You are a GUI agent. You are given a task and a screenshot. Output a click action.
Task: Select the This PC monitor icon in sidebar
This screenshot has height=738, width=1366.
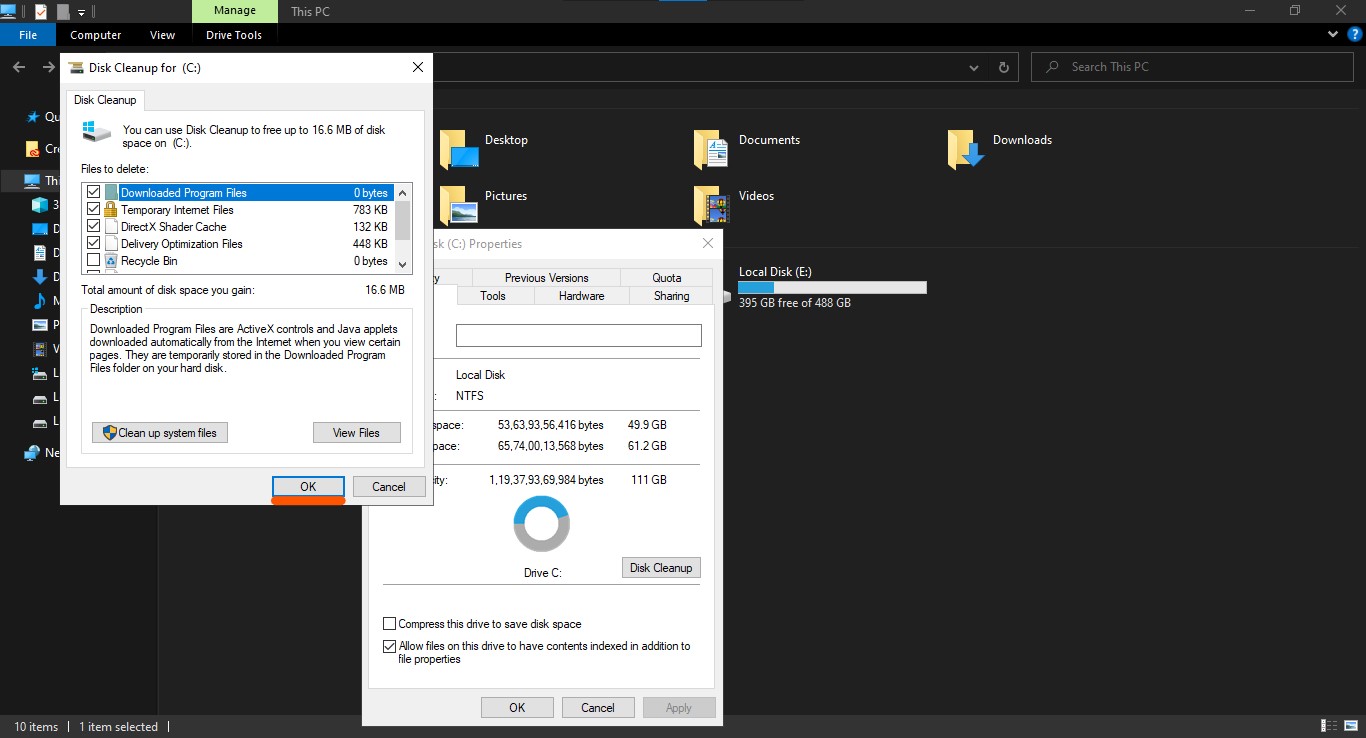pos(32,181)
